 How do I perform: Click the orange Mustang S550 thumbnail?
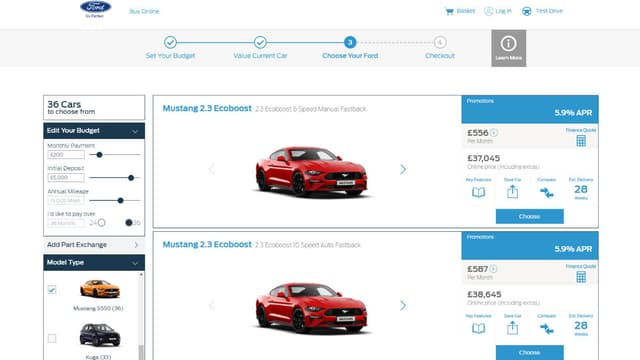tap(100, 289)
